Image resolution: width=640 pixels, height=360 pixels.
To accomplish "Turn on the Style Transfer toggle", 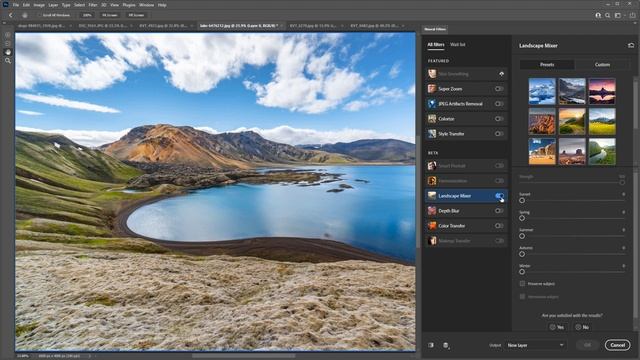I will tap(499, 133).
